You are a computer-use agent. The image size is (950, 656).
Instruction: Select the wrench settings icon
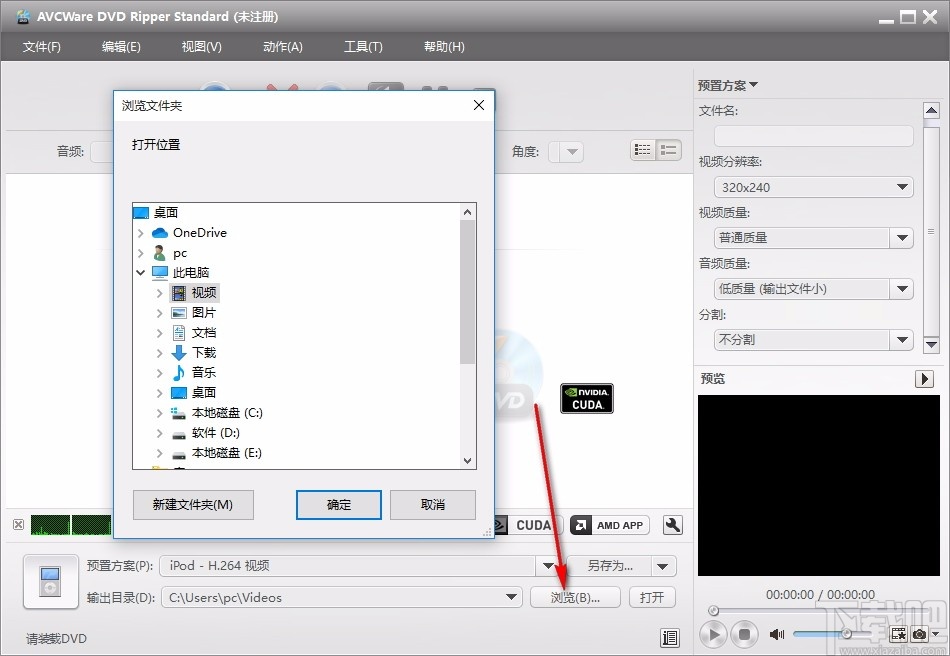(672, 525)
